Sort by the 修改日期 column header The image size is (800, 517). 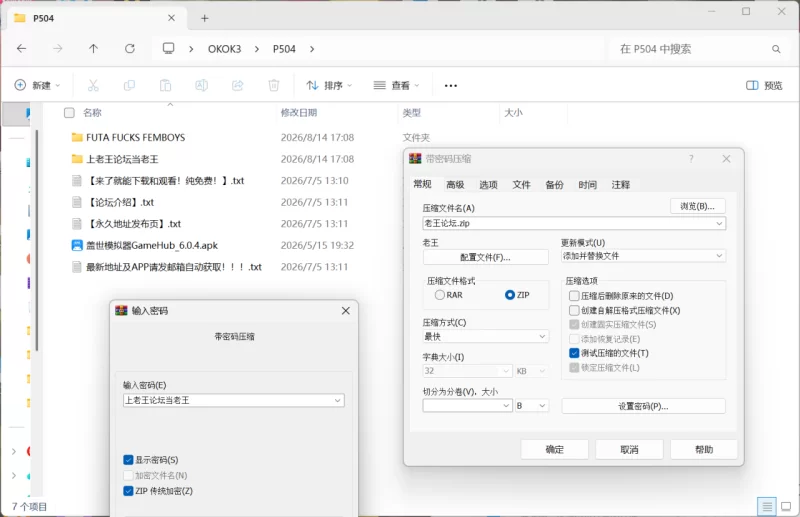299,113
